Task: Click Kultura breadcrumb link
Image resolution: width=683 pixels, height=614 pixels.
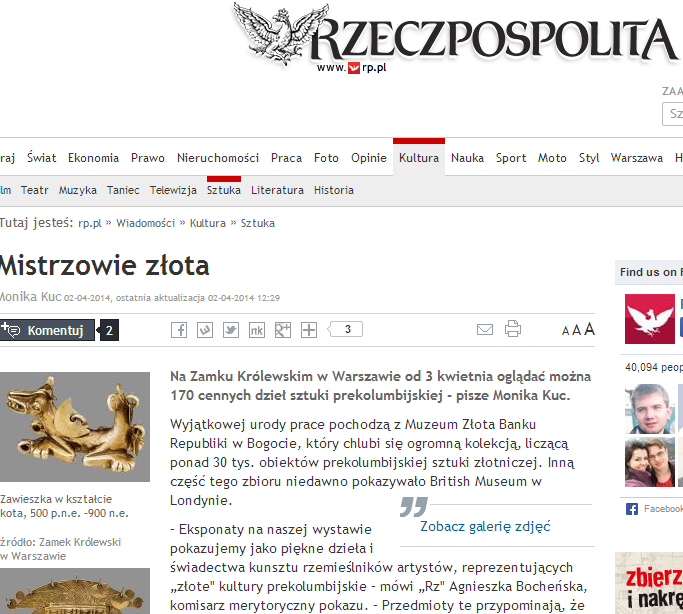Action: click(208, 223)
